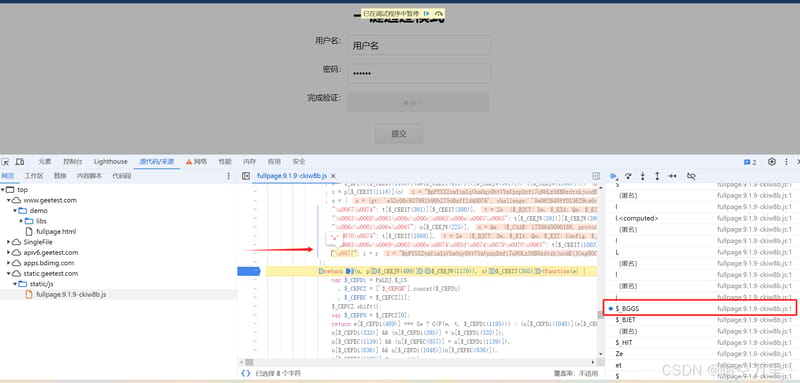The image size is (800, 383).
Task: Resume from the page paused overlay
Action: coord(427,13)
